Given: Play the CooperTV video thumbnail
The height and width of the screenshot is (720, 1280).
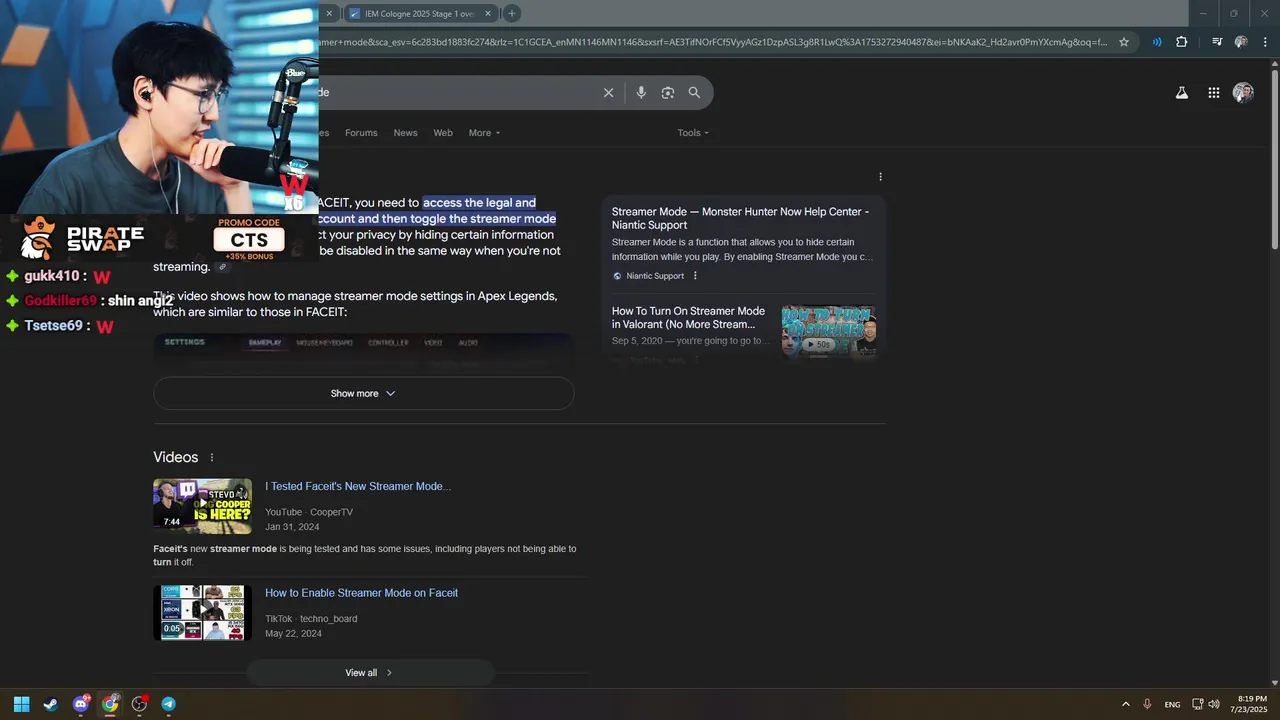Looking at the screenshot, I should pyautogui.click(x=202, y=506).
